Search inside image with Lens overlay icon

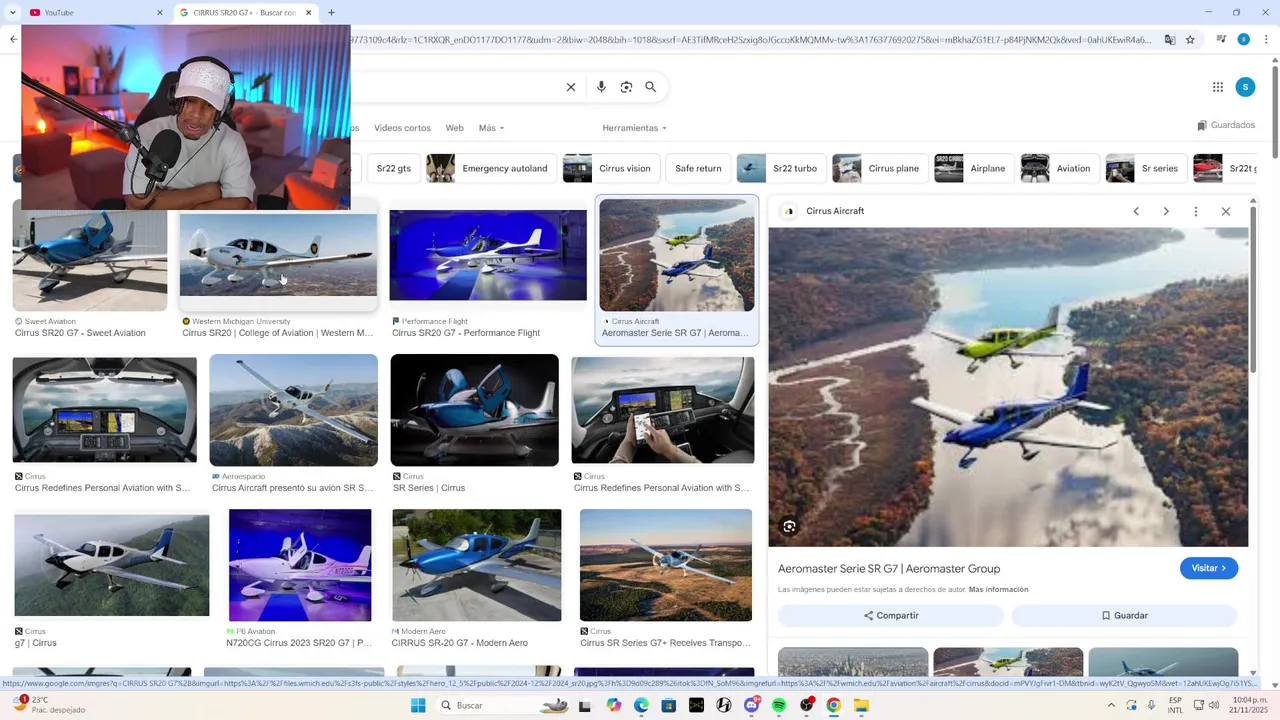coord(790,526)
